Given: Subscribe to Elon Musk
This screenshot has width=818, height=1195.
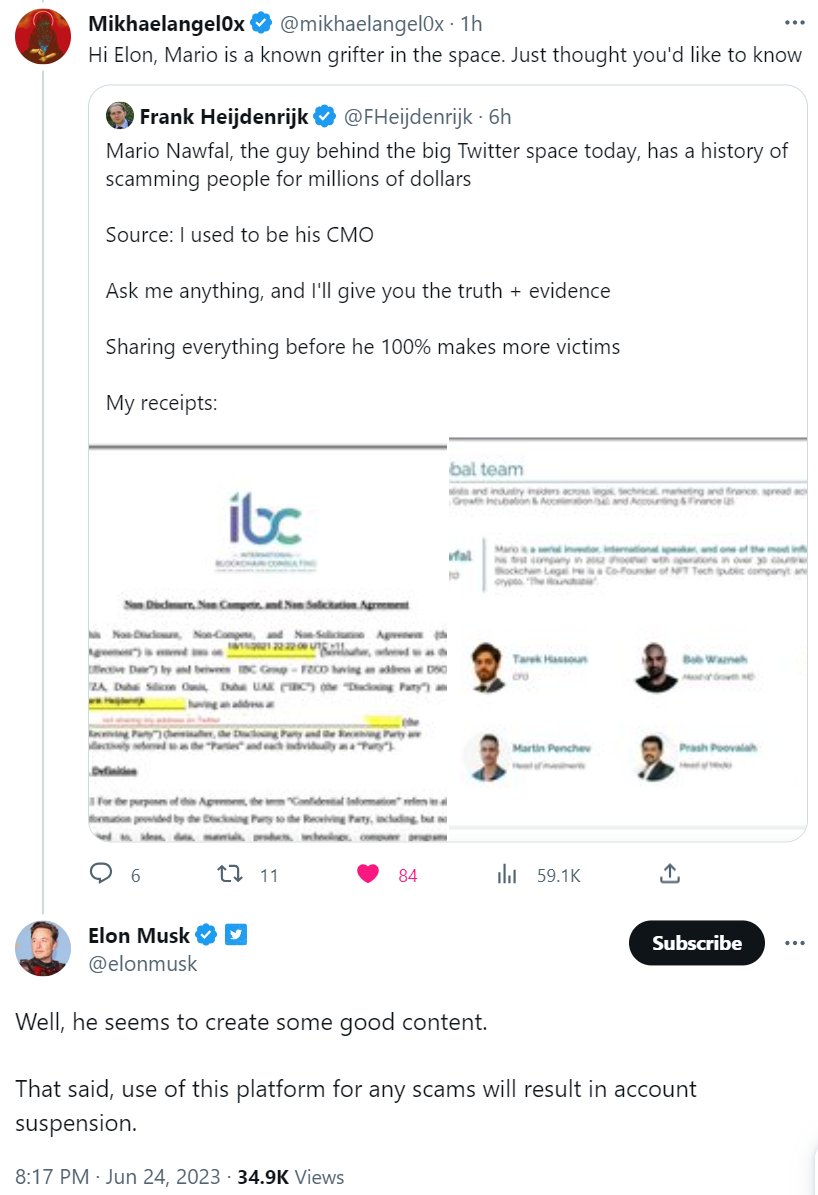Looking at the screenshot, I should [696, 943].
